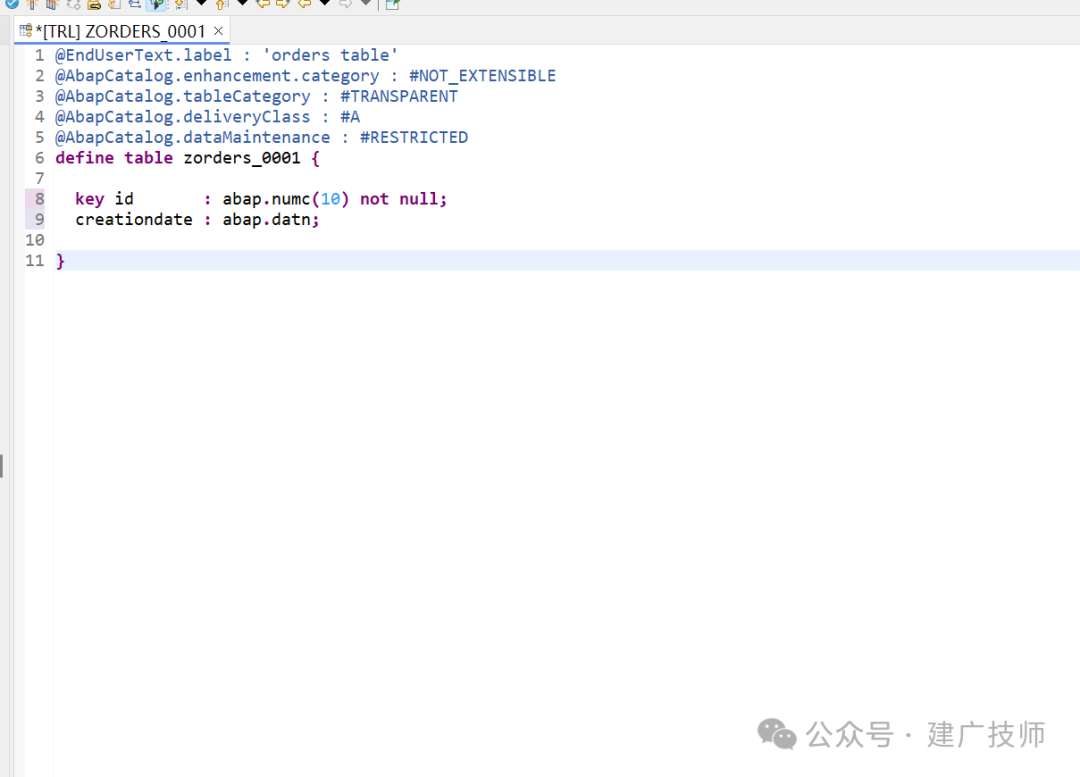Screen dimensions: 1080x777
Task: Click line number 8 in the ruler
Action: (40, 199)
